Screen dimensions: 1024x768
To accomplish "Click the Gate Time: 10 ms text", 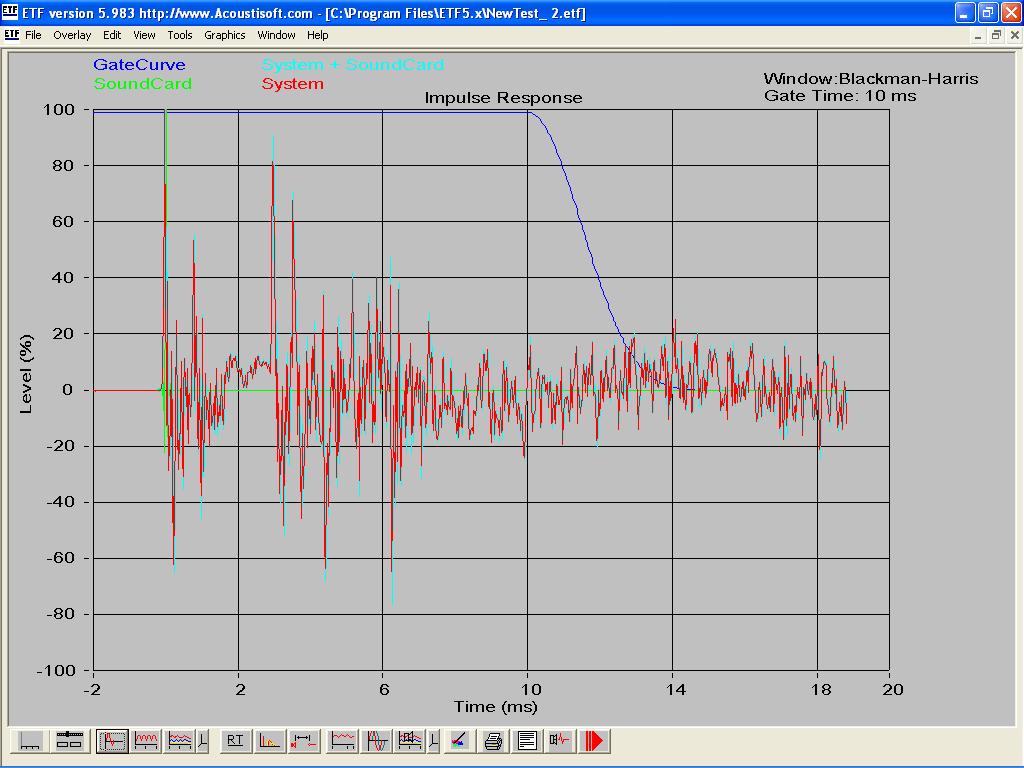I will [839, 96].
